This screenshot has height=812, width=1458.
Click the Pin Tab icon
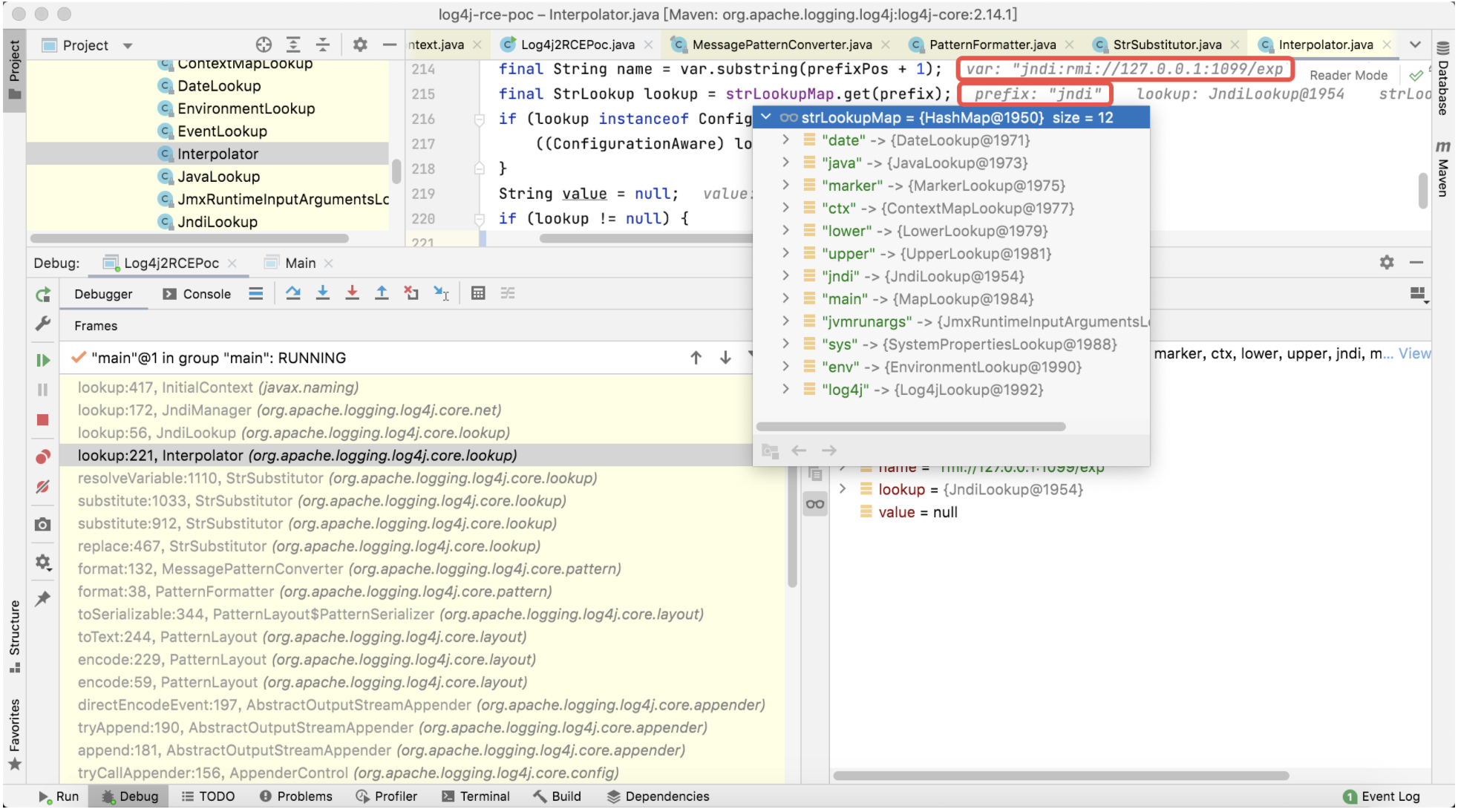43,598
